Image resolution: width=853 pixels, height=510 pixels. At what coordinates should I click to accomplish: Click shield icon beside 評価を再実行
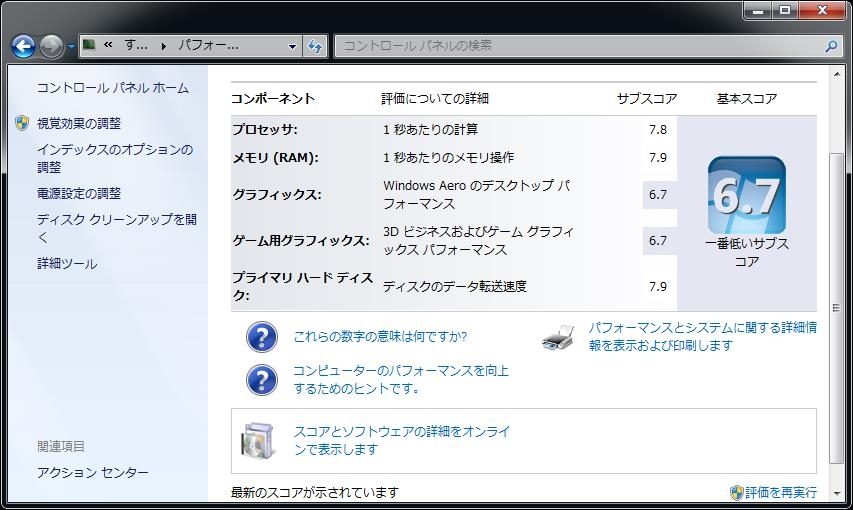(737, 493)
